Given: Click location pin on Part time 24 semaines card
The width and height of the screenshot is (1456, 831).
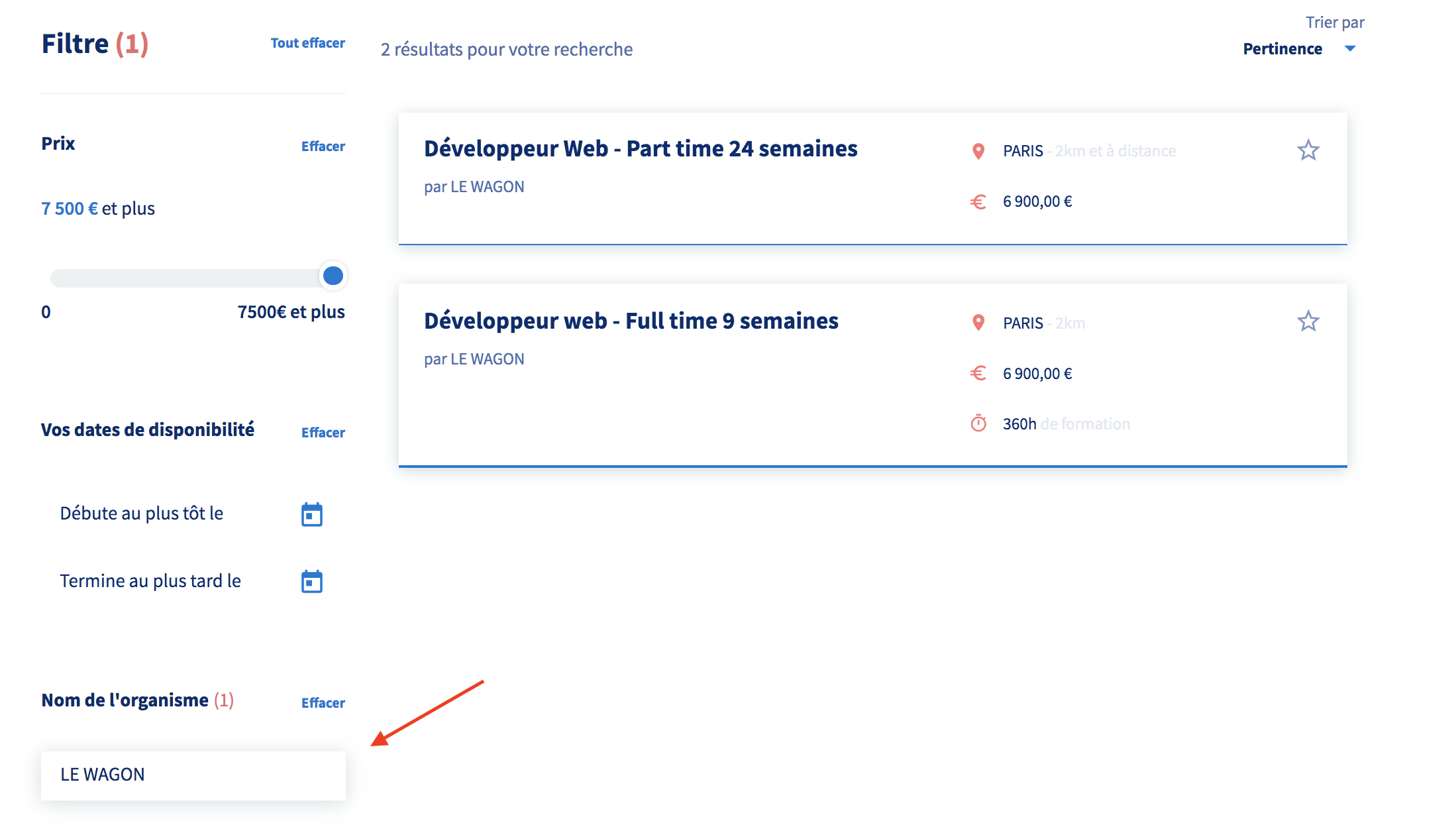Looking at the screenshot, I should 978,151.
